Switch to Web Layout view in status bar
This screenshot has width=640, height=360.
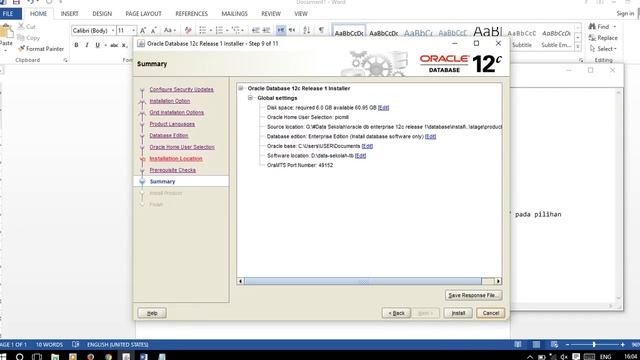(x=554, y=344)
